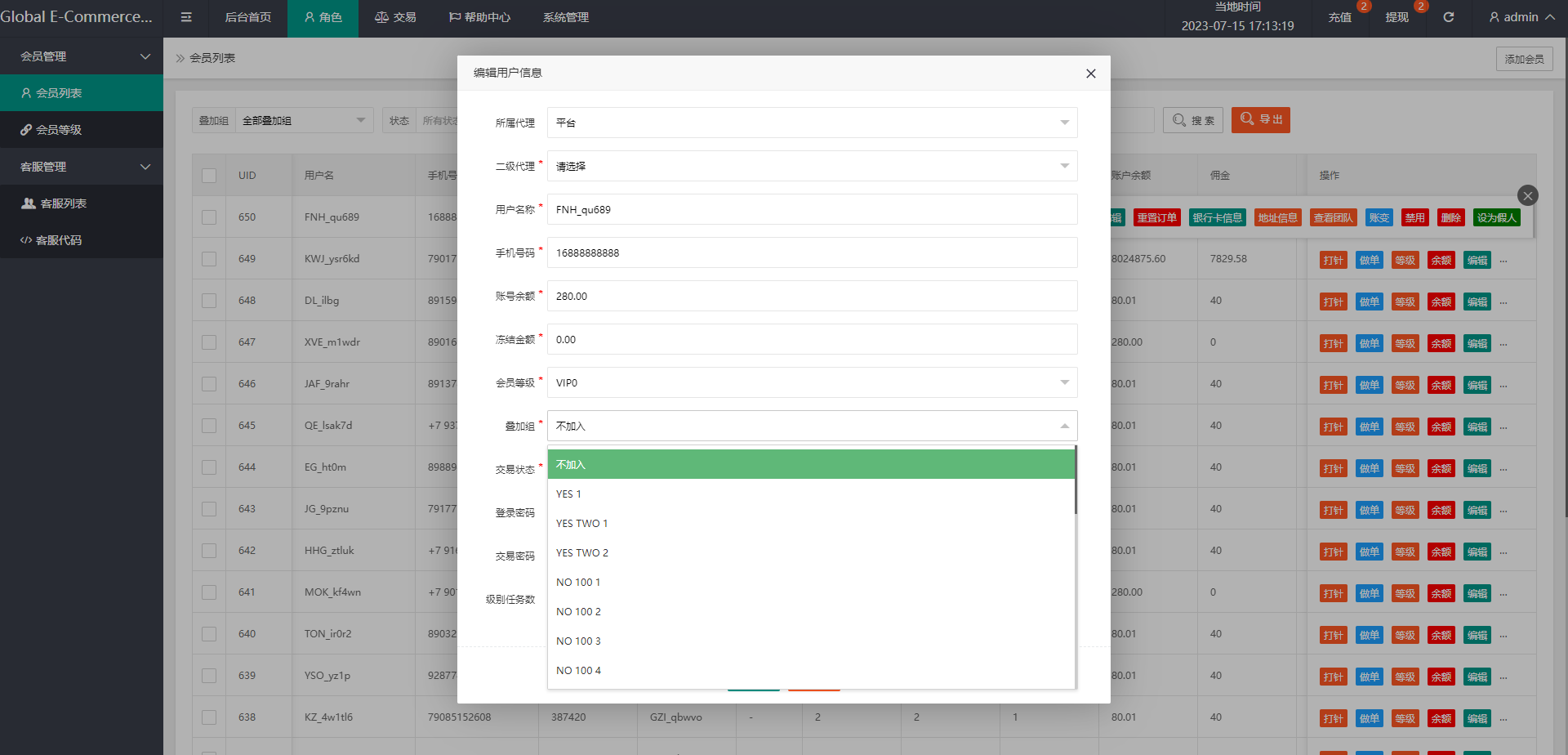Select the YES TWO 2 option

coord(811,553)
